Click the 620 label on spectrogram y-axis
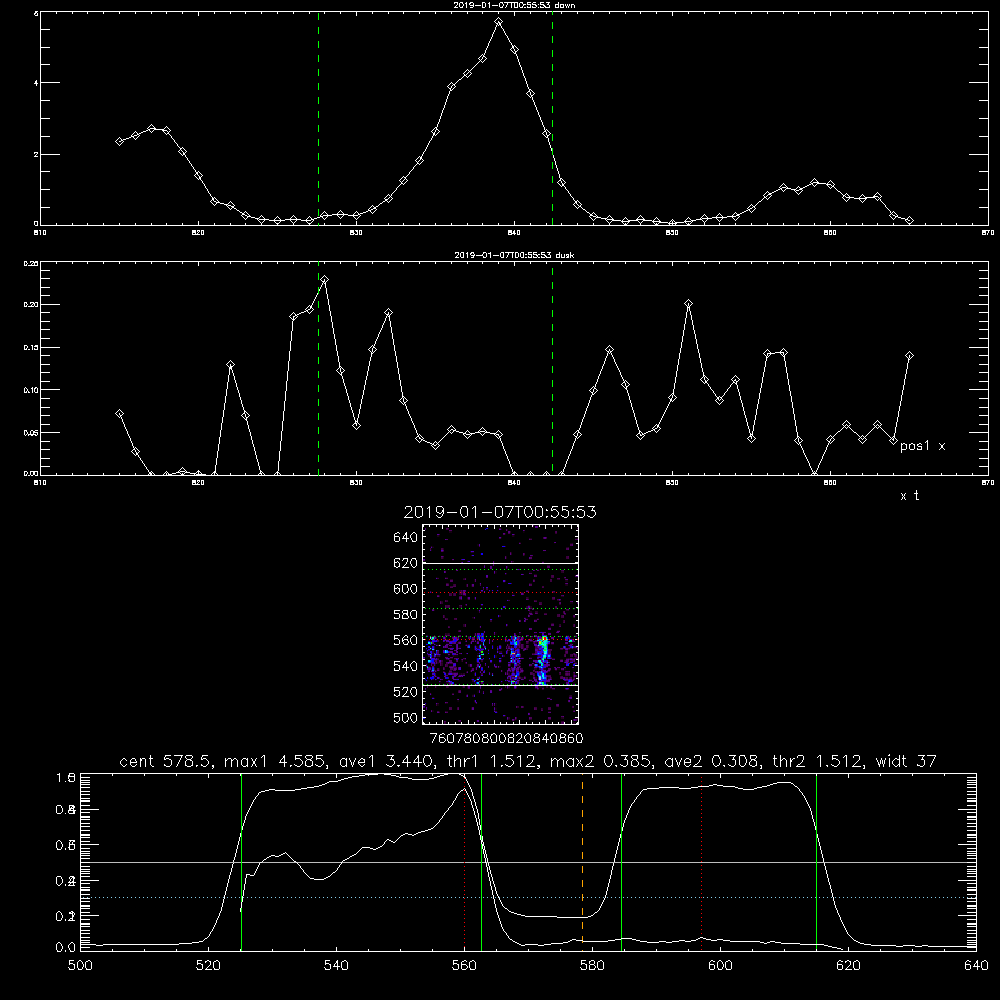The height and width of the screenshot is (1000, 1000). click(405, 563)
